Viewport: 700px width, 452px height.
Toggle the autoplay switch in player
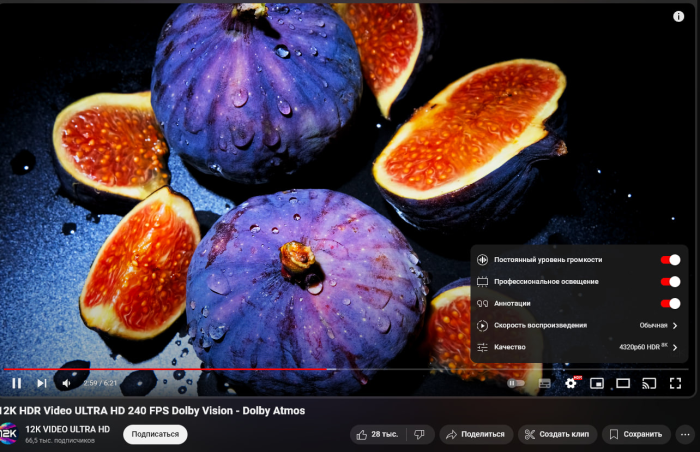point(515,383)
